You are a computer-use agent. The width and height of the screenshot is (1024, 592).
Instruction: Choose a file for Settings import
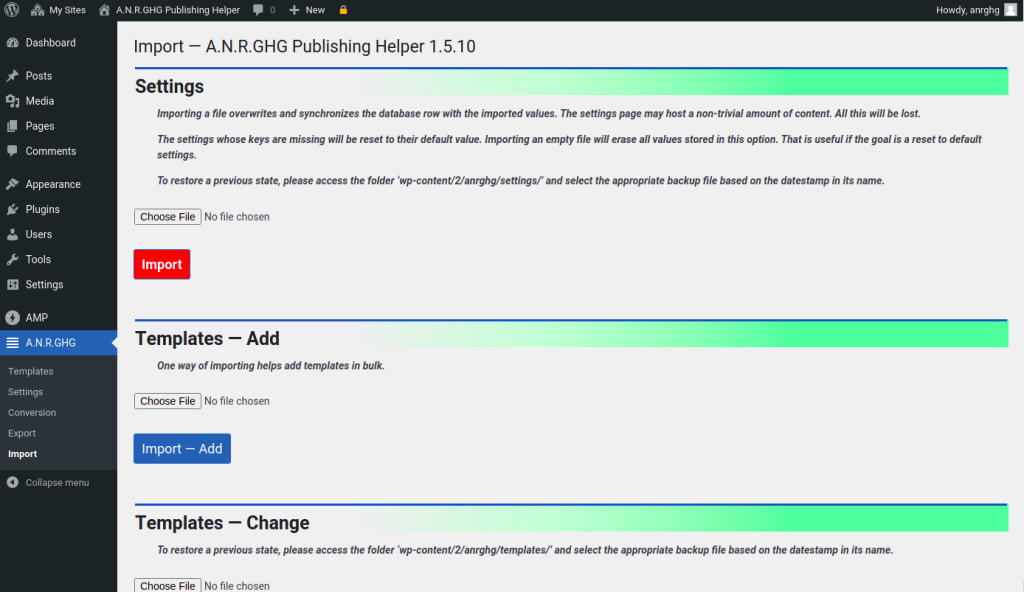(x=167, y=216)
